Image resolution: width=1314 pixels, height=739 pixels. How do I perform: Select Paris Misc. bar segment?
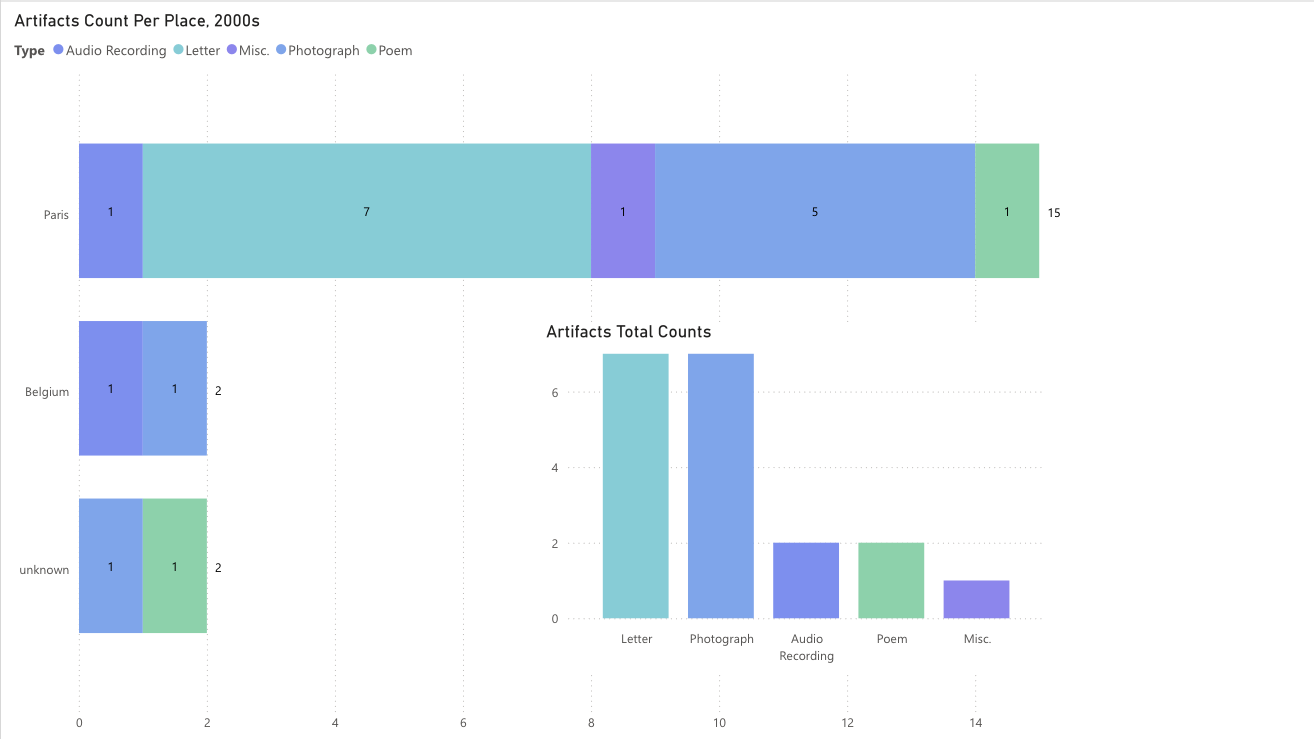pos(623,210)
